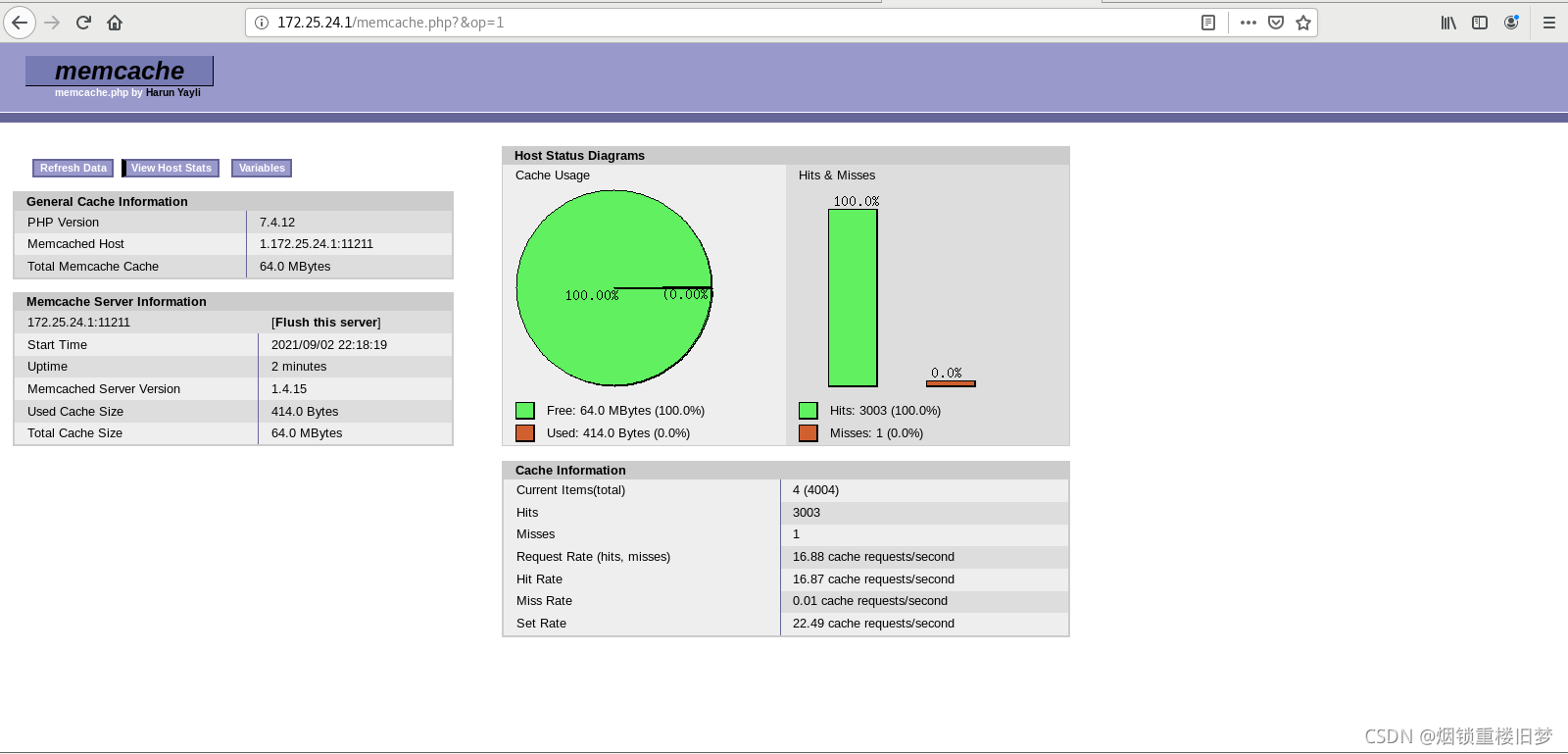
Task: Open the Firefox hamburger menu
Action: click(1549, 23)
